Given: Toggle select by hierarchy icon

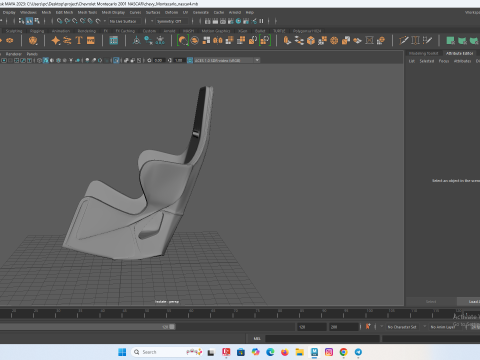Looking at the screenshot, I should pos(22,21).
